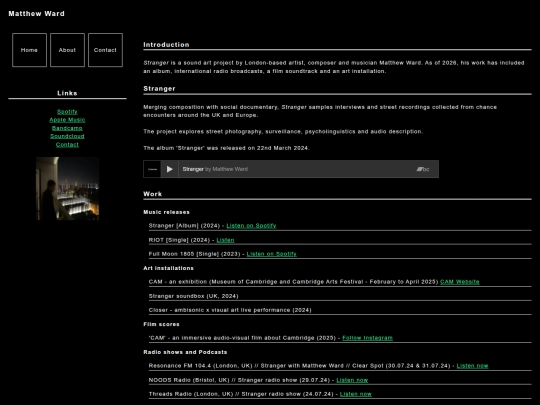Open the Listen link for RIOT single
This screenshot has width=540, height=405.
225,240
